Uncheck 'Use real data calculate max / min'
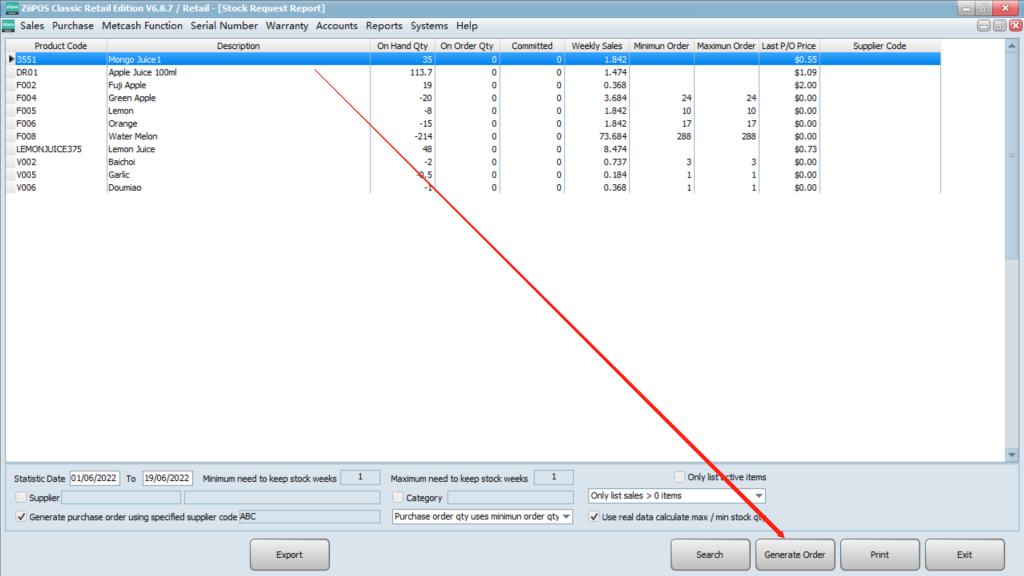 coord(595,517)
